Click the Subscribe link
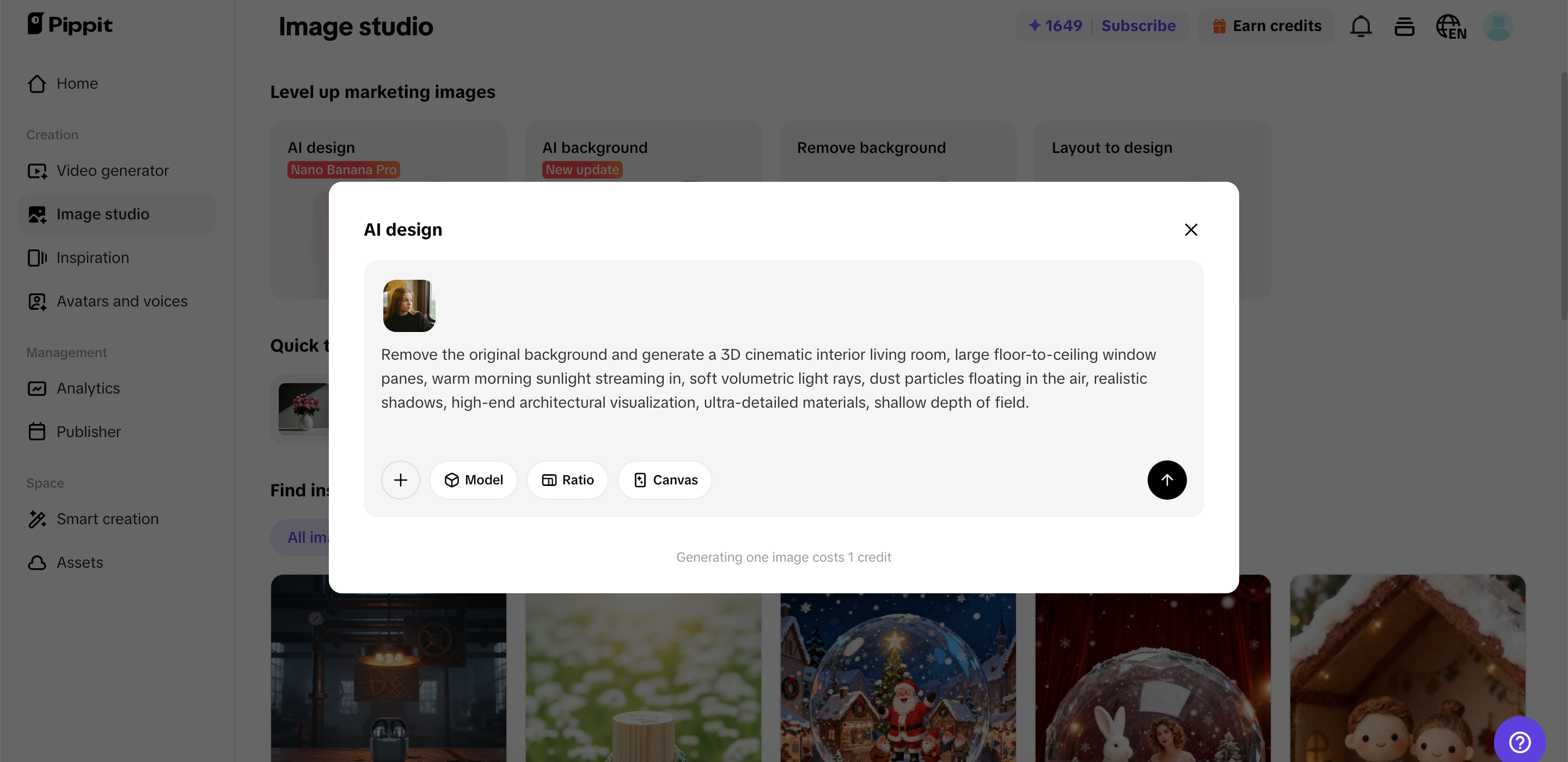Screen dimensions: 1568x762 pos(1138,26)
